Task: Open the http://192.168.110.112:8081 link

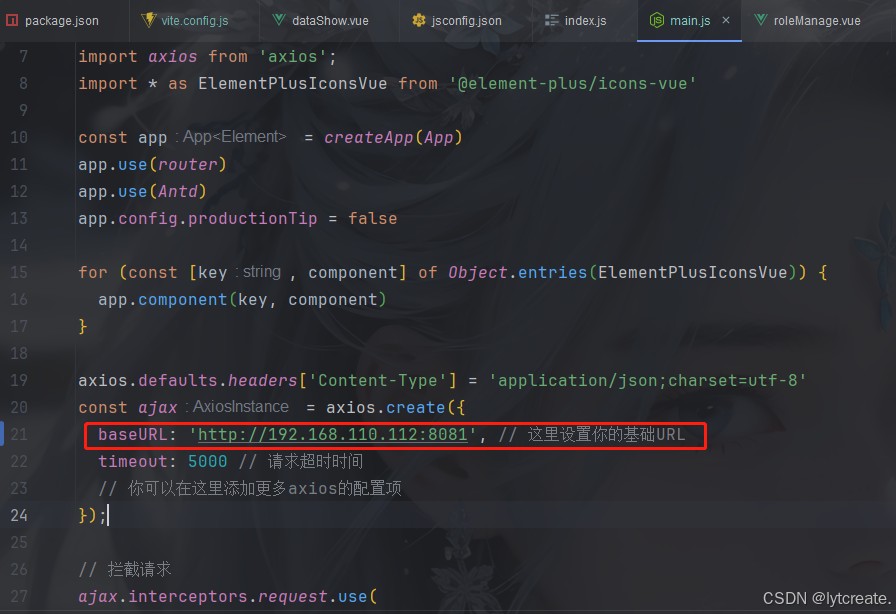Action: pyautogui.click(x=333, y=434)
